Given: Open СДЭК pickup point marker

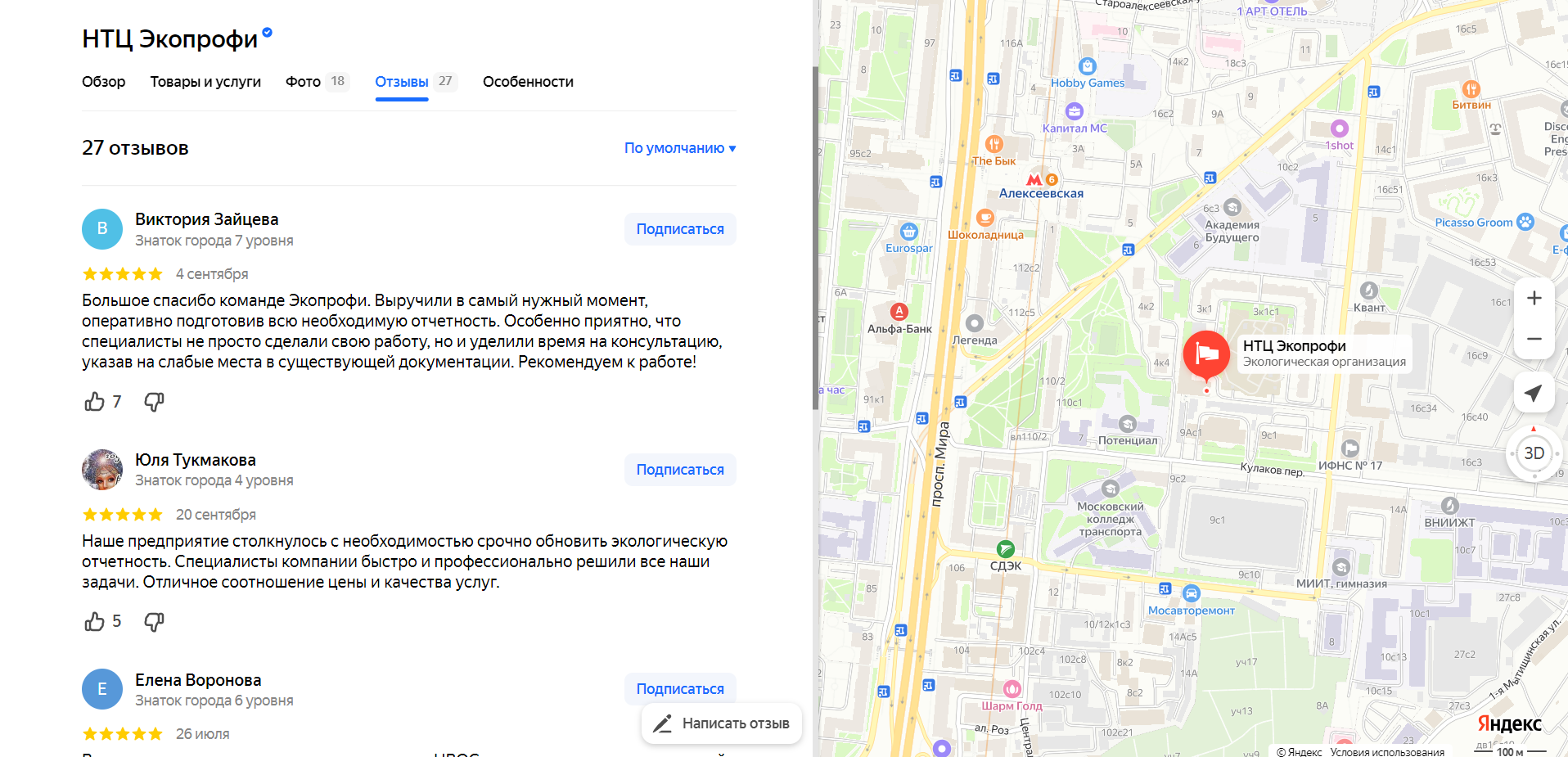Looking at the screenshot, I should point(1005,549).
